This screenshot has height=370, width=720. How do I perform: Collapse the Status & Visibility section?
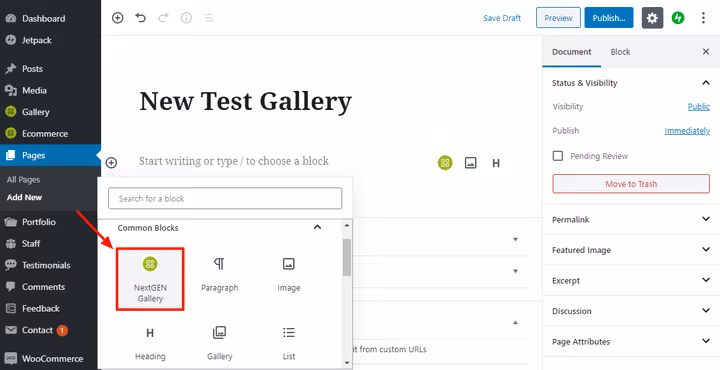click(x=631, y=83)
